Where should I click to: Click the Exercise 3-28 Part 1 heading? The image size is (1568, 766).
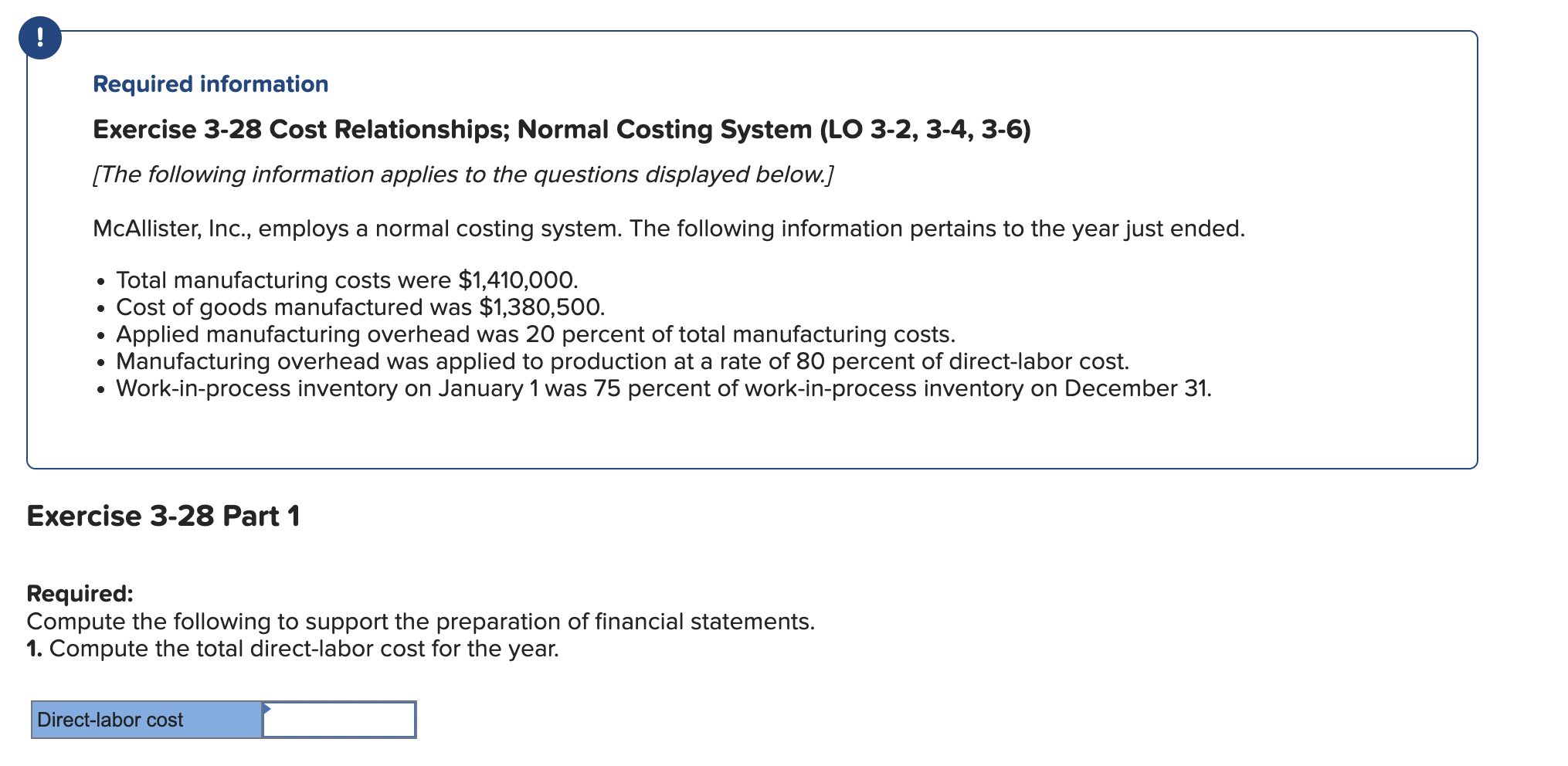click(x=162, y=516)
